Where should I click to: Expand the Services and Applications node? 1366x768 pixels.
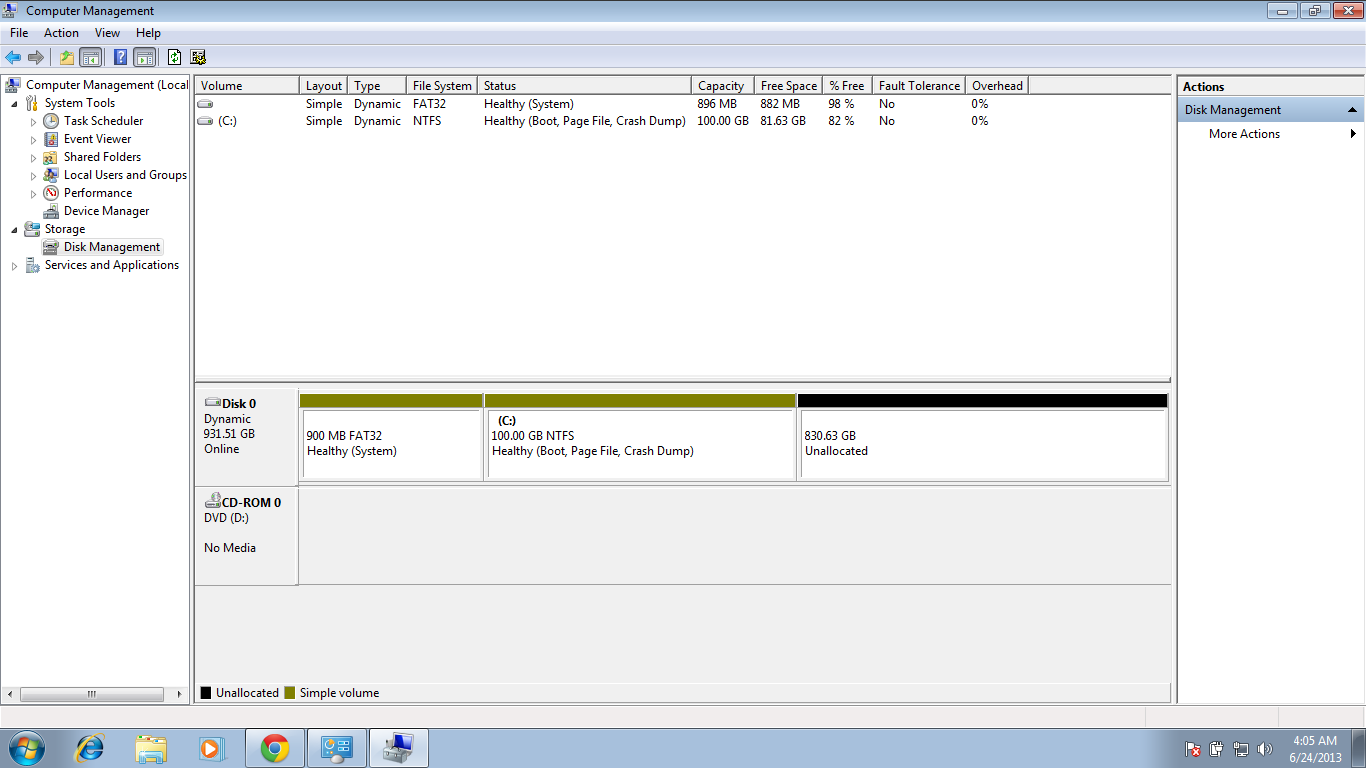[x=14, y=266]
